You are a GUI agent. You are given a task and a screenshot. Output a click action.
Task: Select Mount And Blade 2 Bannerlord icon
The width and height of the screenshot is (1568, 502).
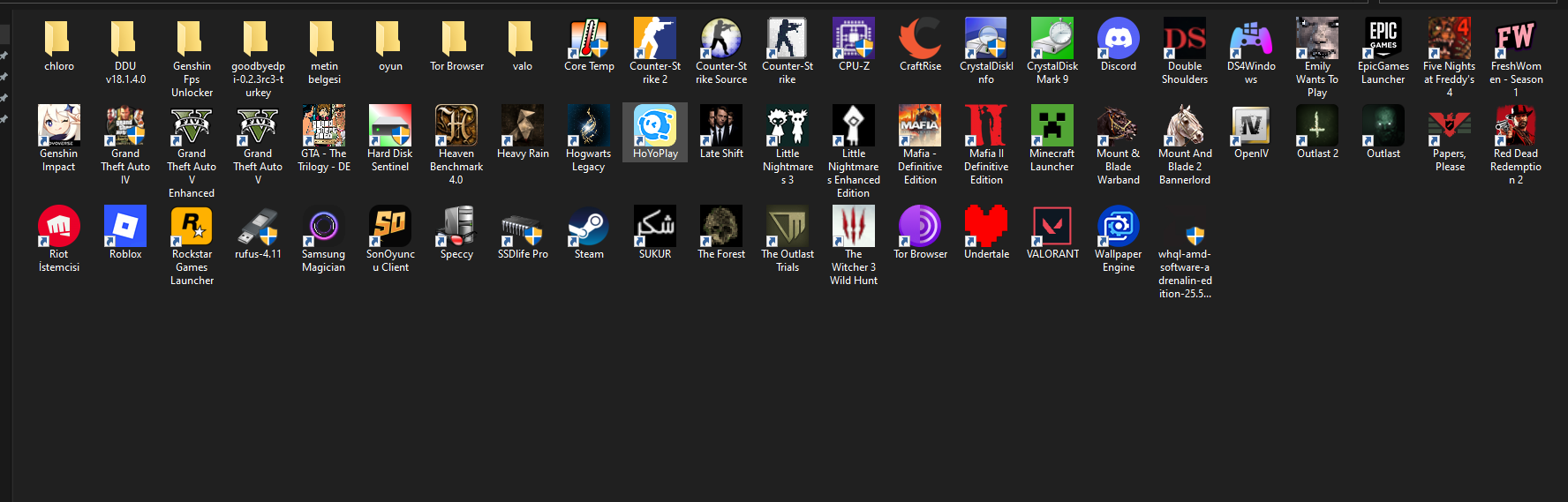coord(1185,125)
